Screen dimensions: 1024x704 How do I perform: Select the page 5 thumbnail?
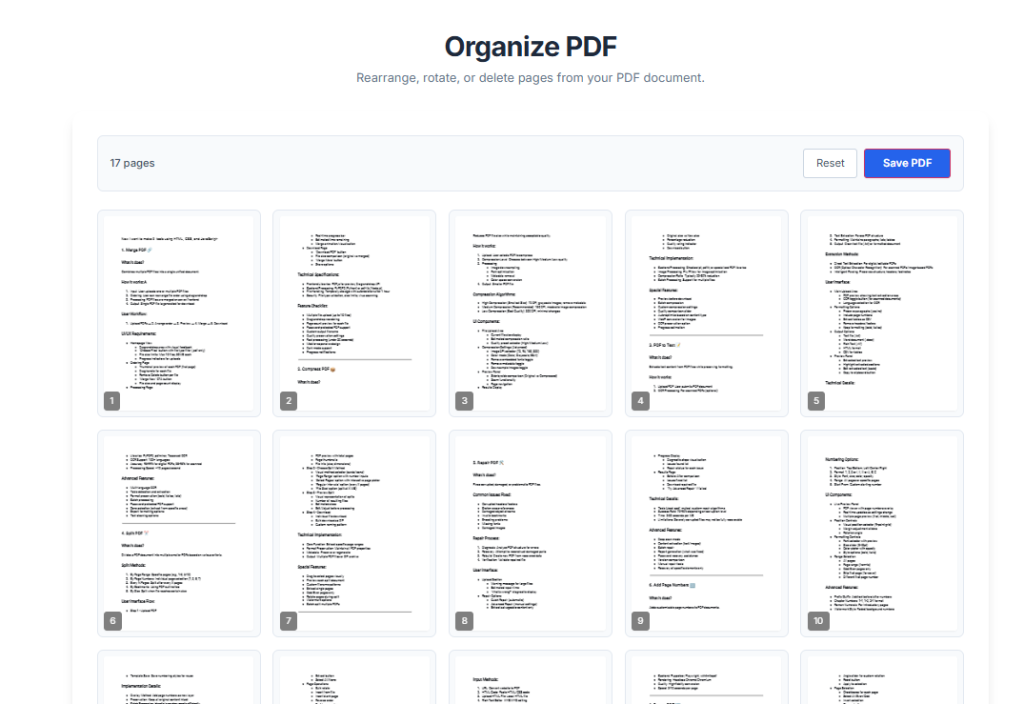tap(882, 312)
